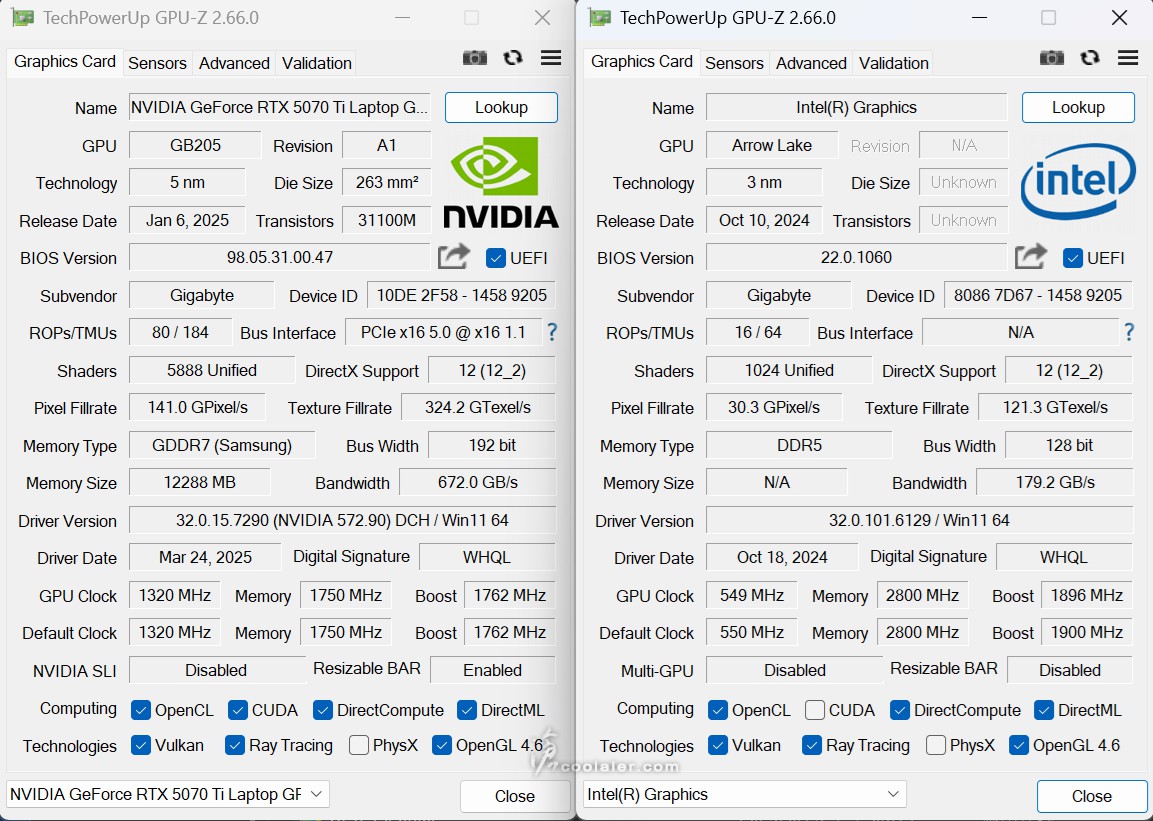1153x821 pixels.
Task: Click 179.2 GB/s bandwidth value
Action: tap(1055, 482)
